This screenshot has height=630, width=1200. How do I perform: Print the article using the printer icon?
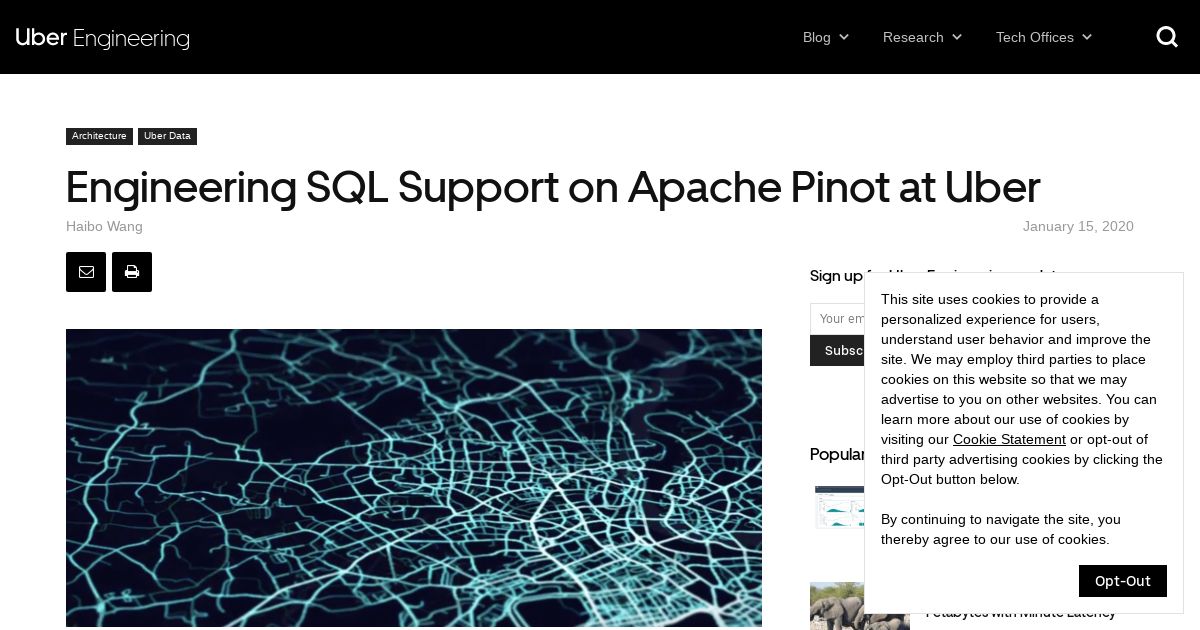132,272
